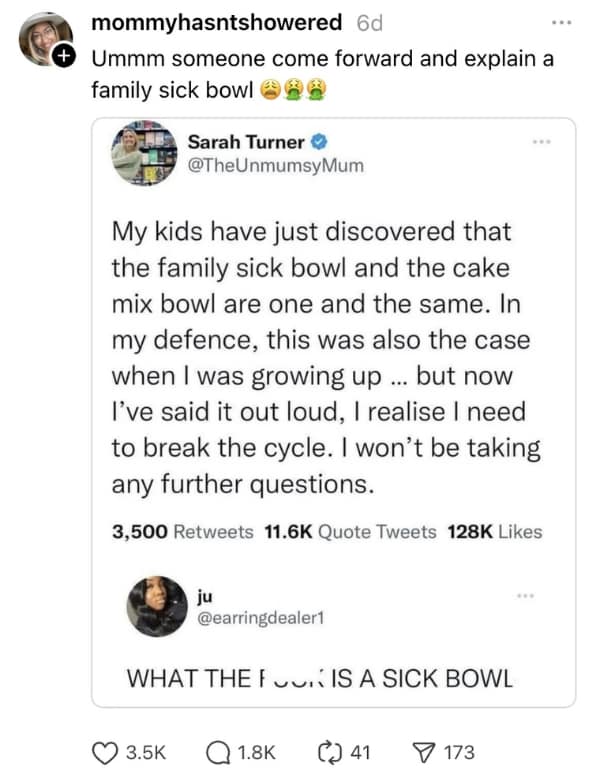The height and width of the screenshot is (778, 600).
Task: View the 3,500 Retweets list
Action: [x=183, y=532]
